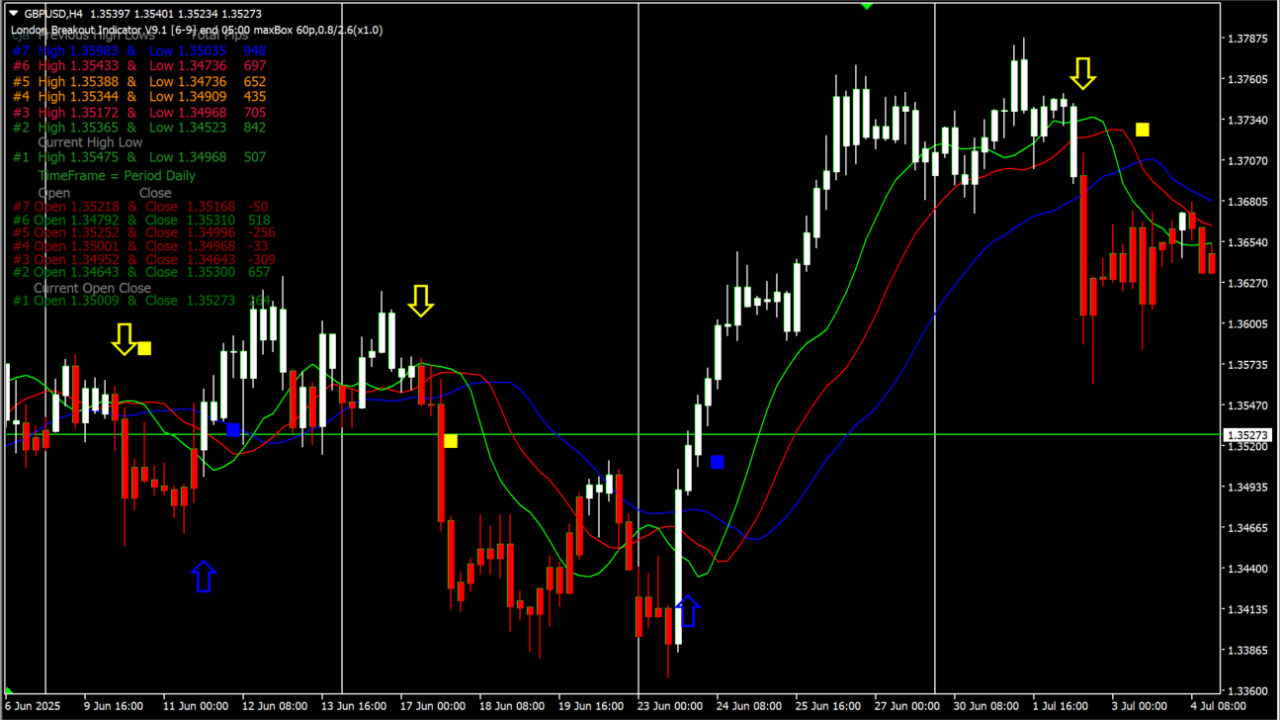This screenshot has width=1280, height=720.
Task: Expand the triangle next to GBPUSD,H4 title
Action: (x=13, y=14)
